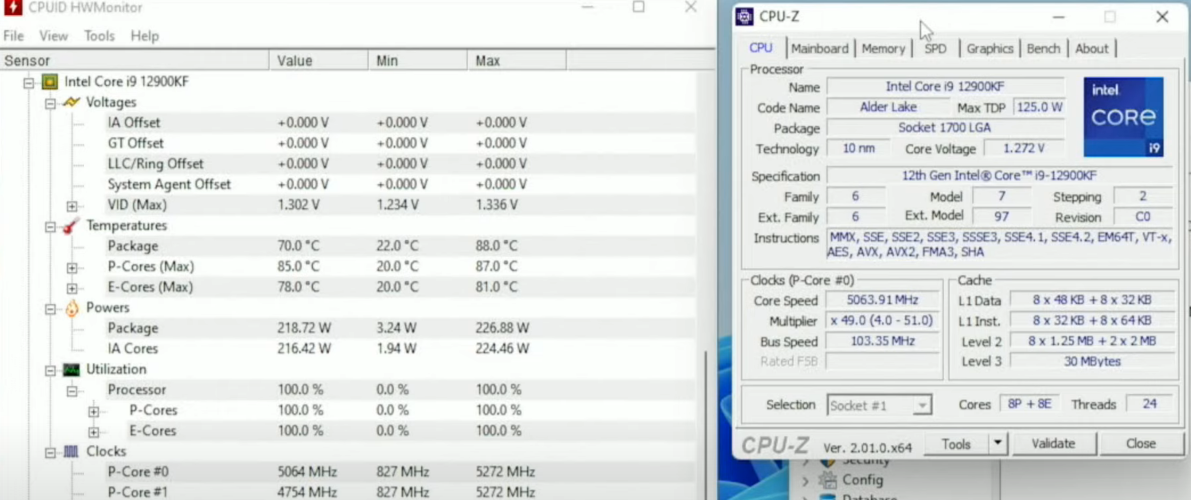
Task: Click the Max TDP 125.0 W field
Action: [1039, 107]
